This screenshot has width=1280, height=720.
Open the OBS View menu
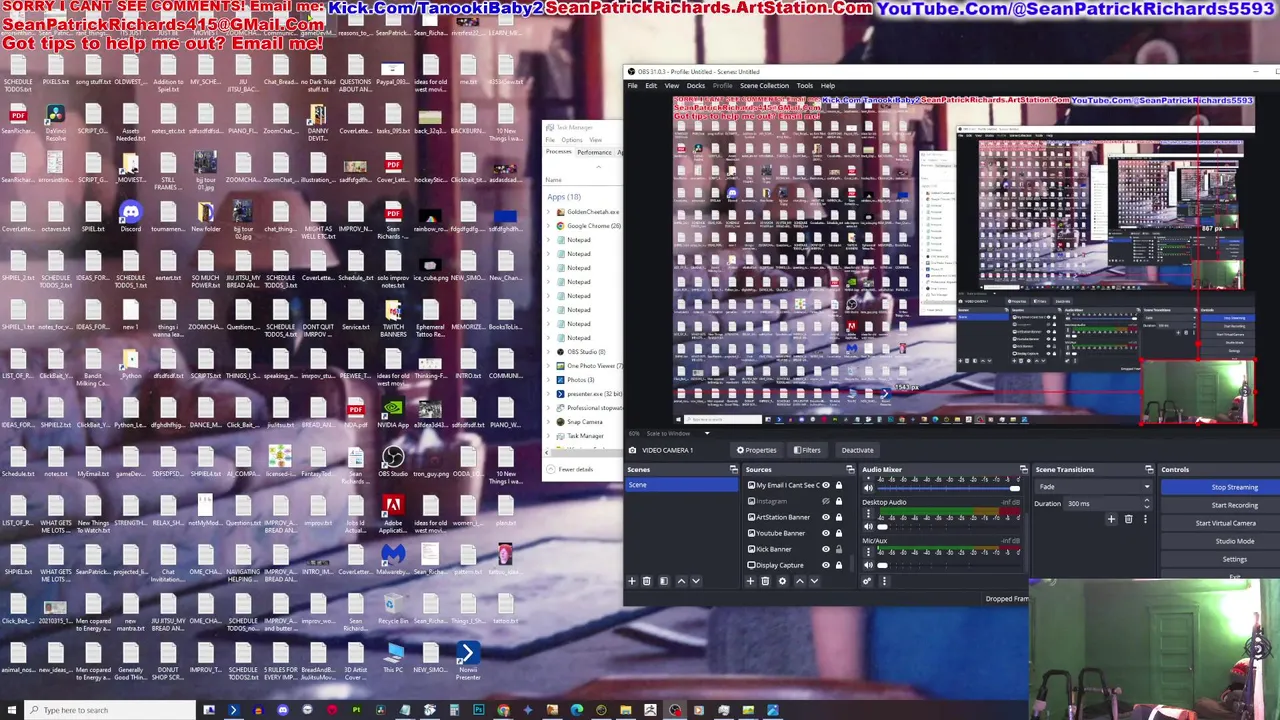click(672, 86)
